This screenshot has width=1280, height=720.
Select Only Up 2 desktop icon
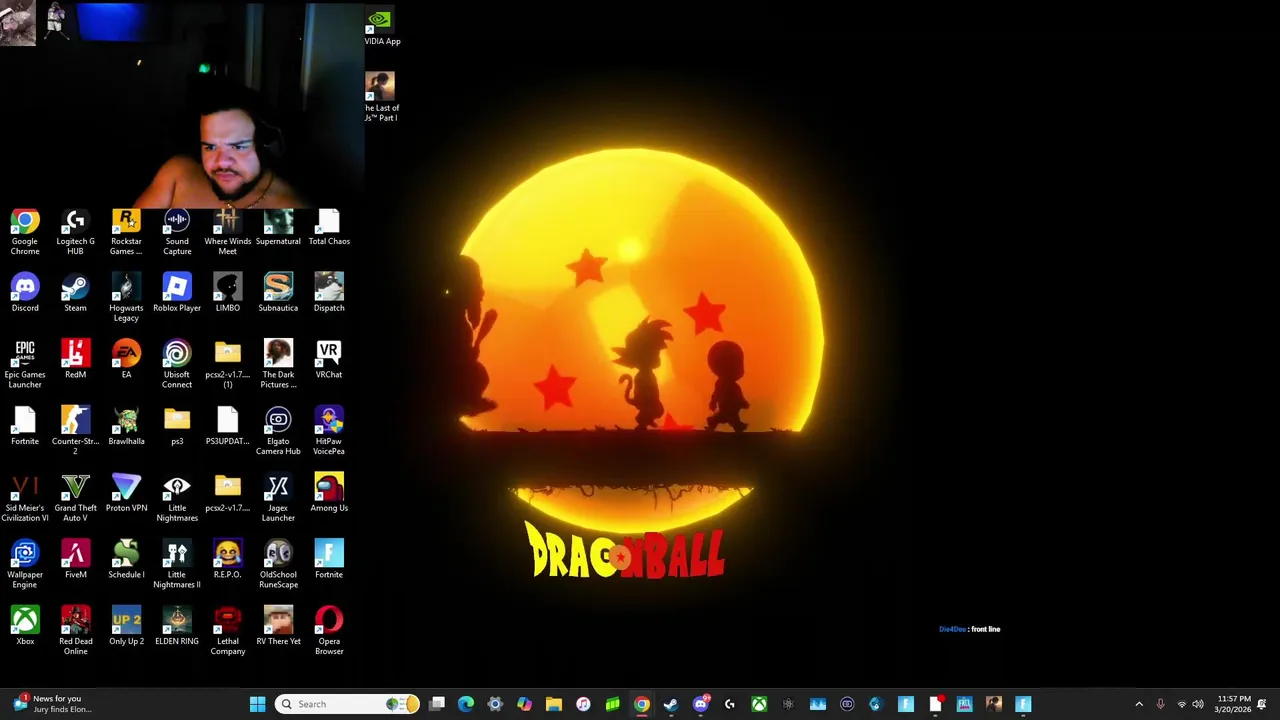[x=126, y=627]
